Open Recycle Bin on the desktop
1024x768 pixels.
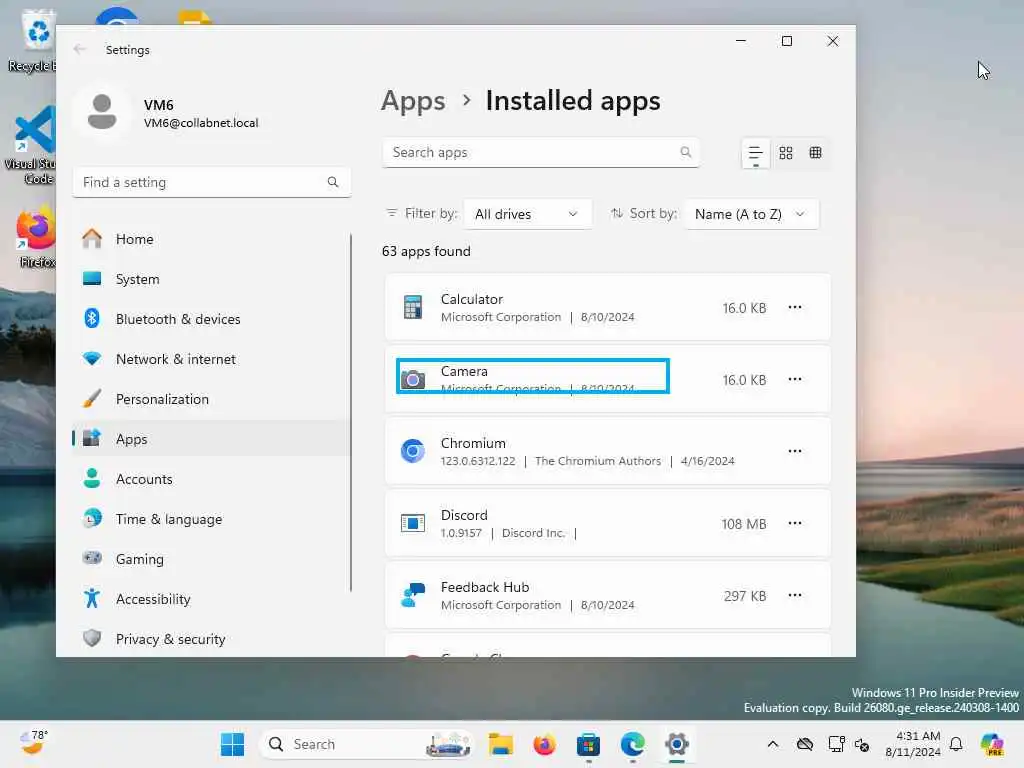[x=33, y=40]
